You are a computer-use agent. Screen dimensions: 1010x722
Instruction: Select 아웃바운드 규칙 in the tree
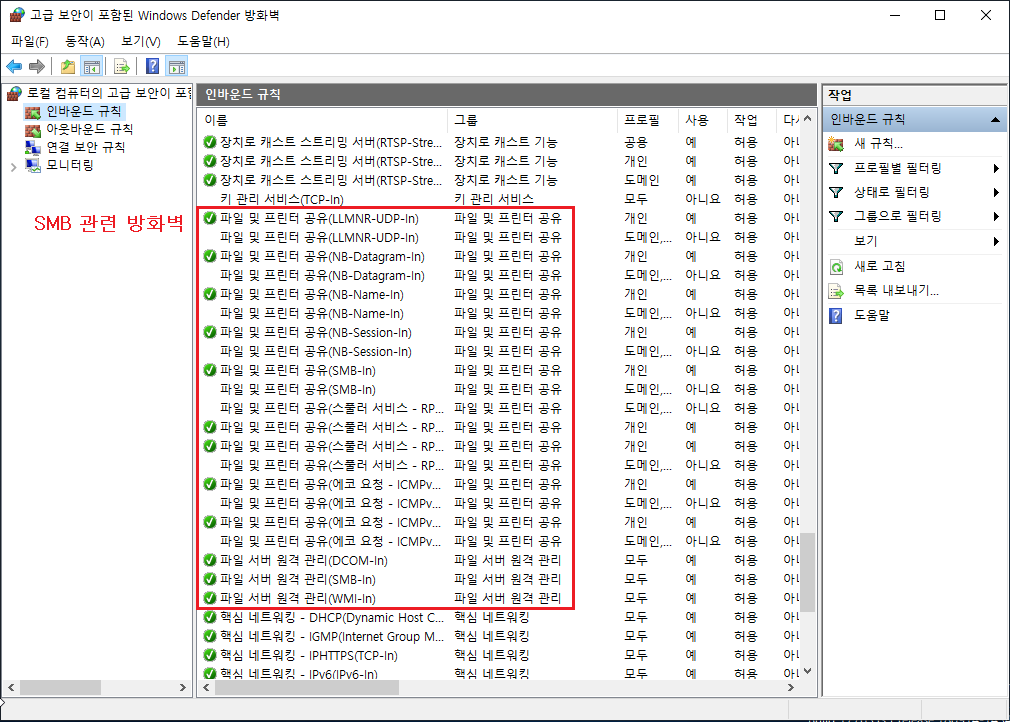(90, 129)
